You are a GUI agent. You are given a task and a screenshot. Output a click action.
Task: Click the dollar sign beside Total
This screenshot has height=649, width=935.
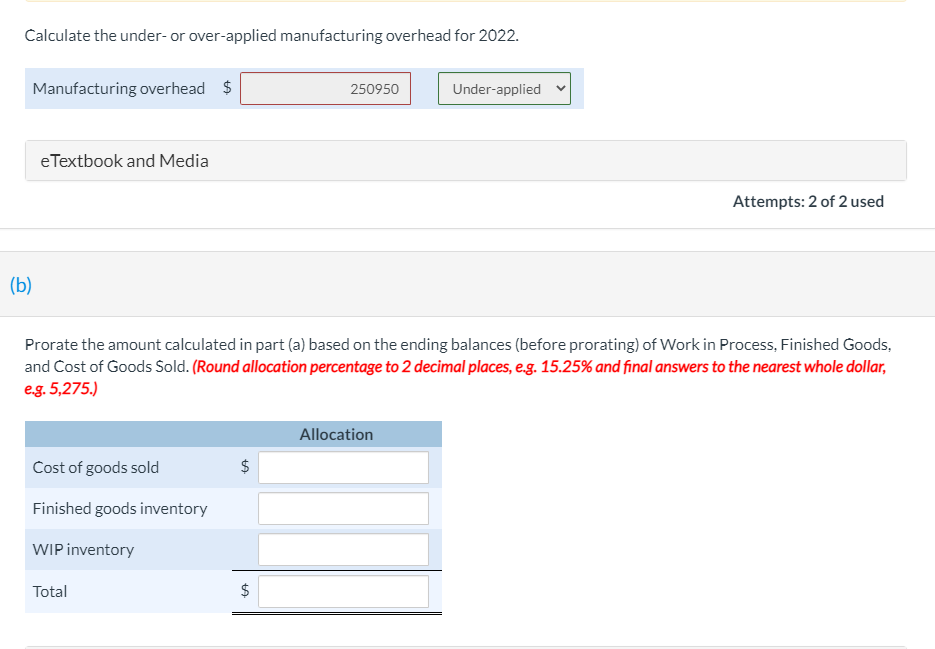pos(243,591)
